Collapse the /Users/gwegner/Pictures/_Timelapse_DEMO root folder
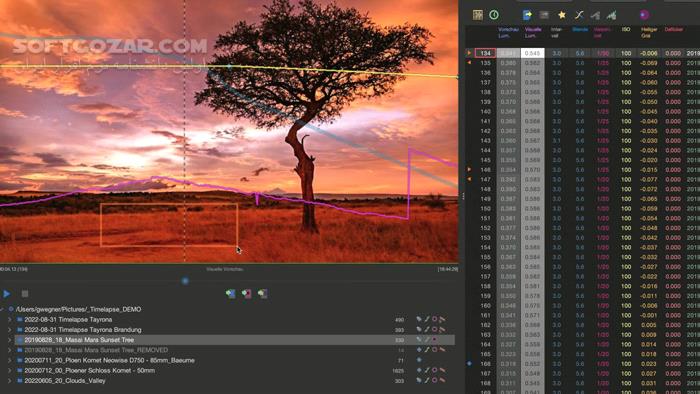 coord(3,309)
